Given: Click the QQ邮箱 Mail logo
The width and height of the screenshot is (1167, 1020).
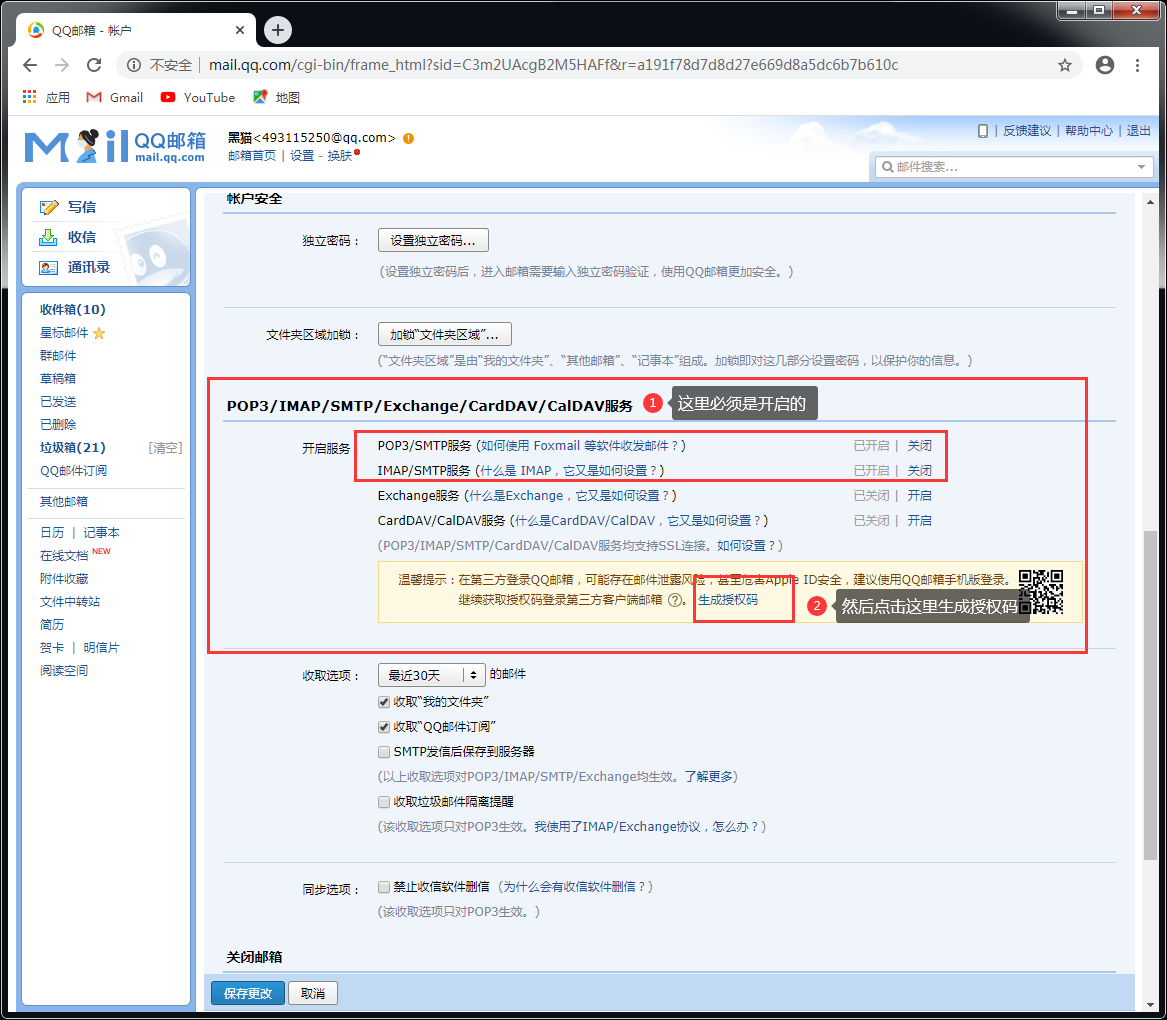Looking at the screenshot, I should point(115,146).
